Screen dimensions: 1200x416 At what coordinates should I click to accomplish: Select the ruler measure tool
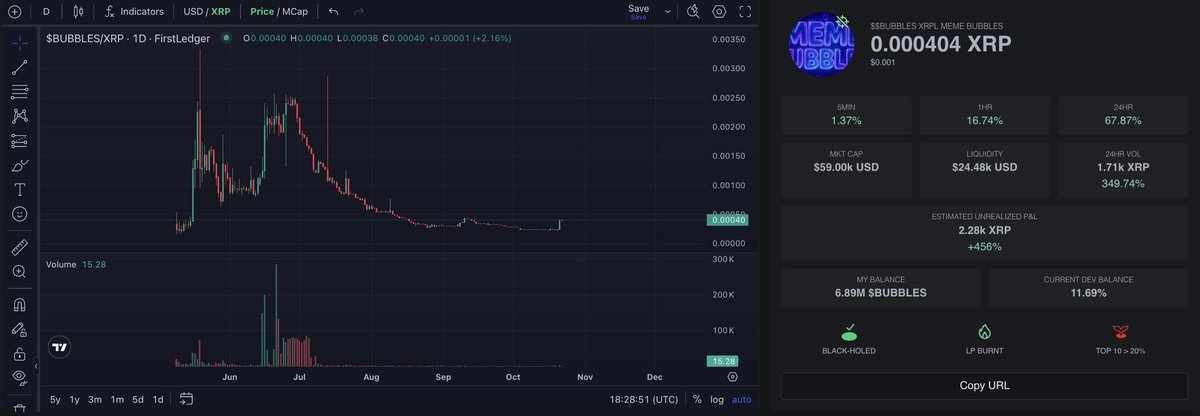[20, 246]
